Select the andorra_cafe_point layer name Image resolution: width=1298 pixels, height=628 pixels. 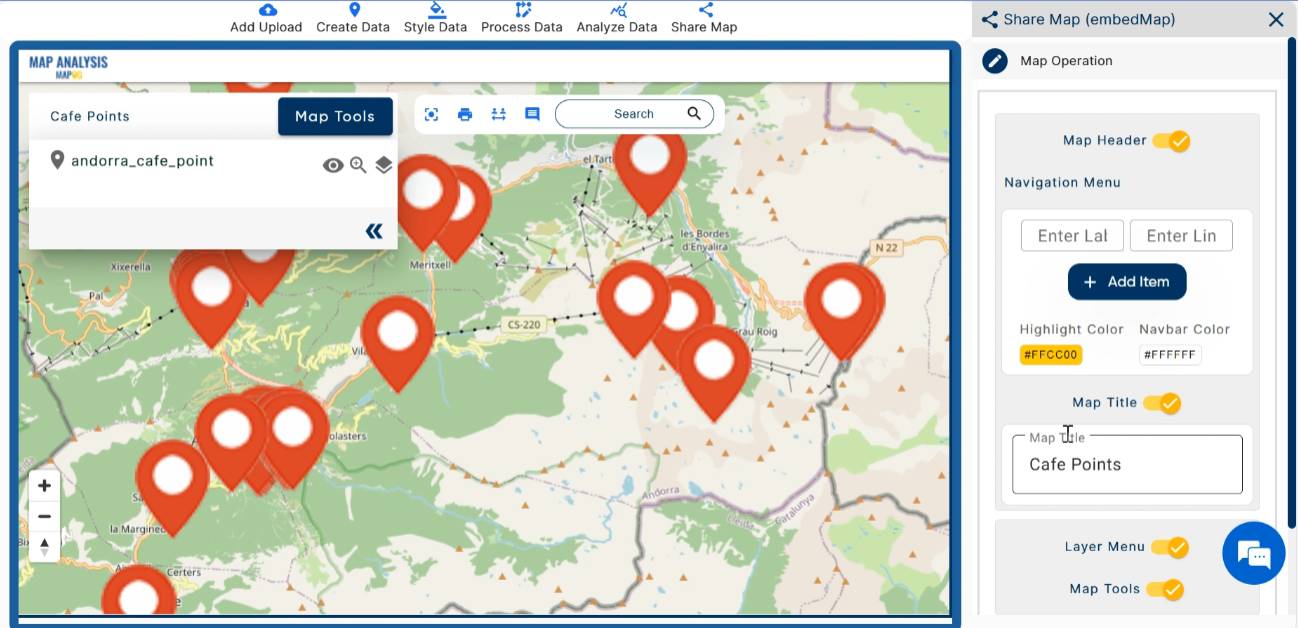(x=142, y=161)
